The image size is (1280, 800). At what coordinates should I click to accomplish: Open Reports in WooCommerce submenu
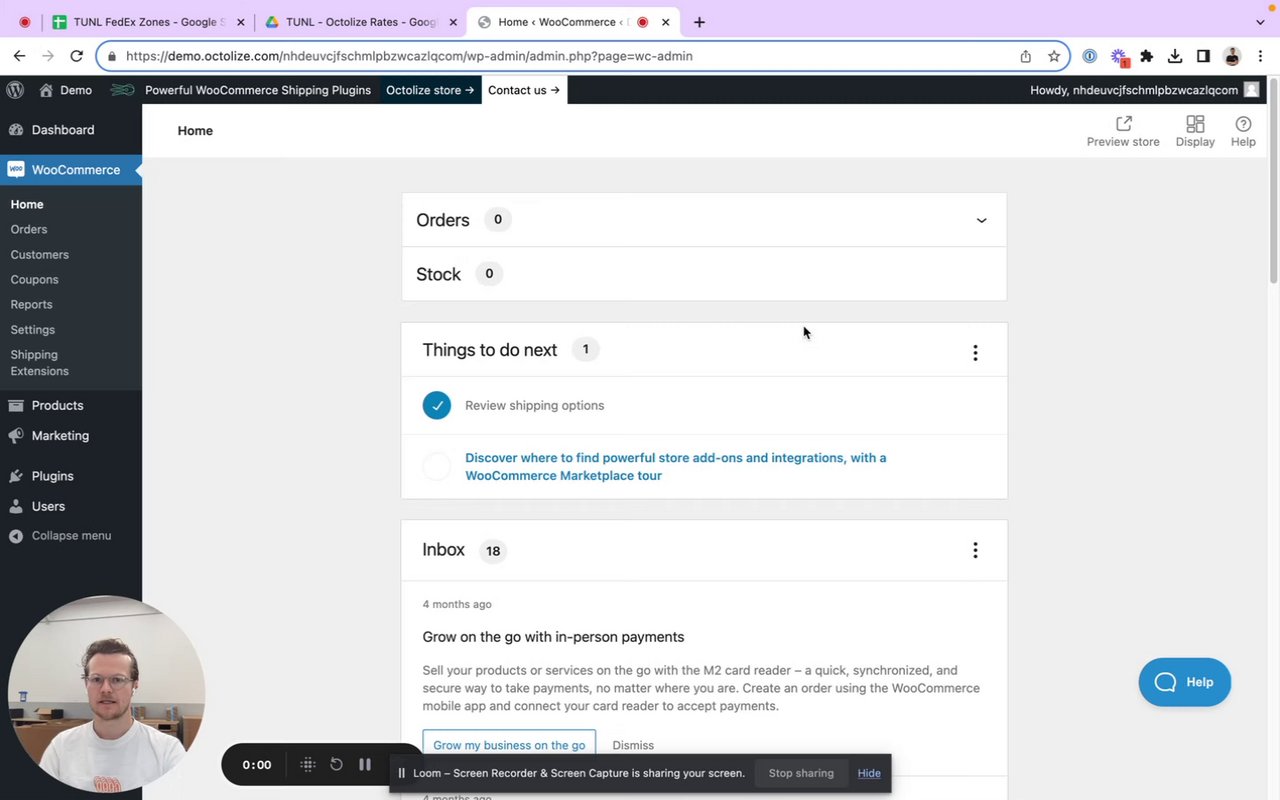coord(31,304)
